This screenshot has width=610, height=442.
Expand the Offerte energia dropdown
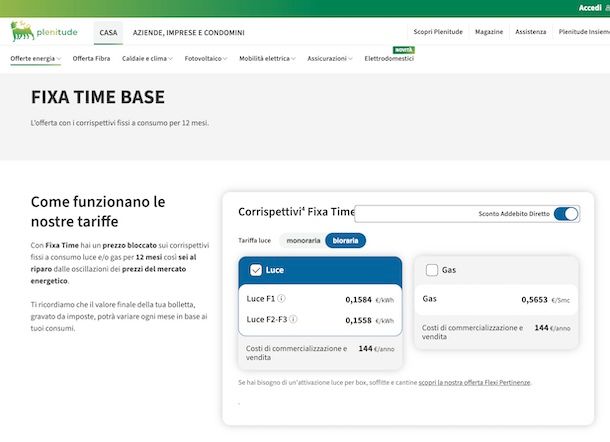tap(35, 59)
